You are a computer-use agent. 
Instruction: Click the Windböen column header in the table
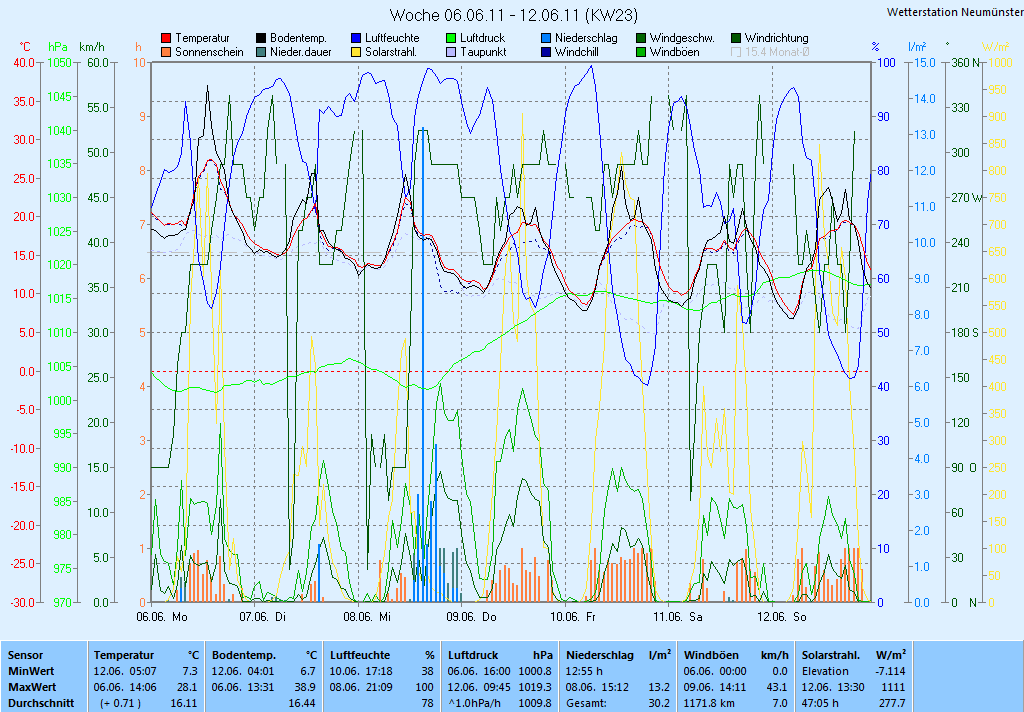711,655
